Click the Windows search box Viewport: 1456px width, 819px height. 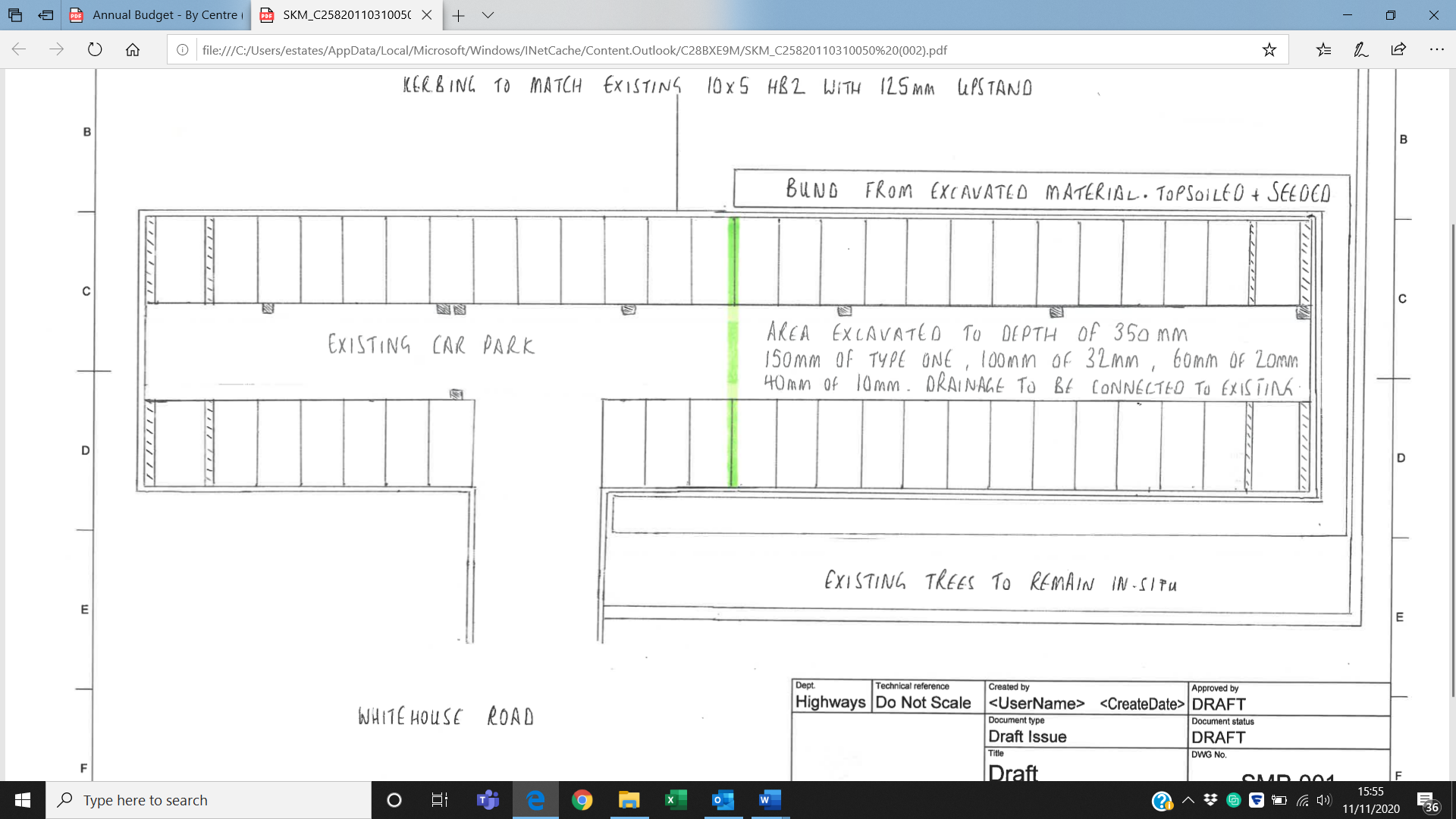[x=209, y=800]
